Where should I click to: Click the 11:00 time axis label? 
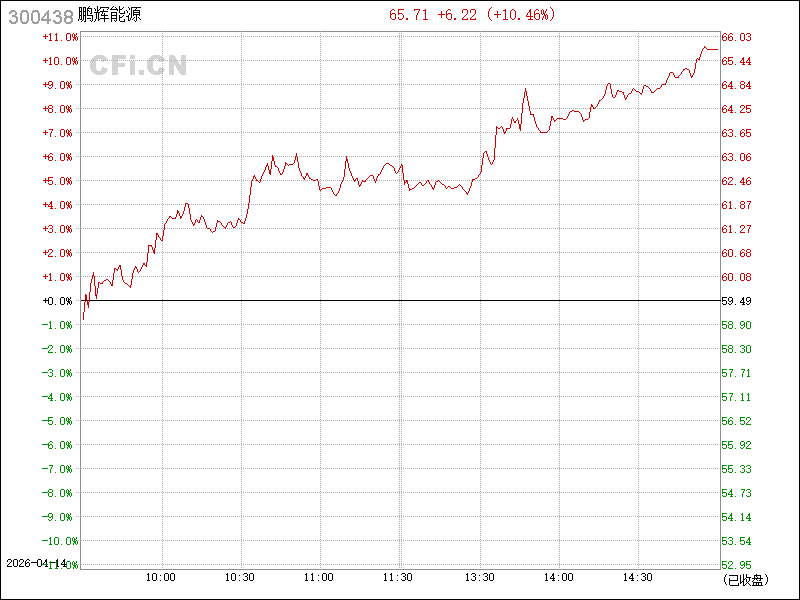pyautogui.click(x=319, y=577)
